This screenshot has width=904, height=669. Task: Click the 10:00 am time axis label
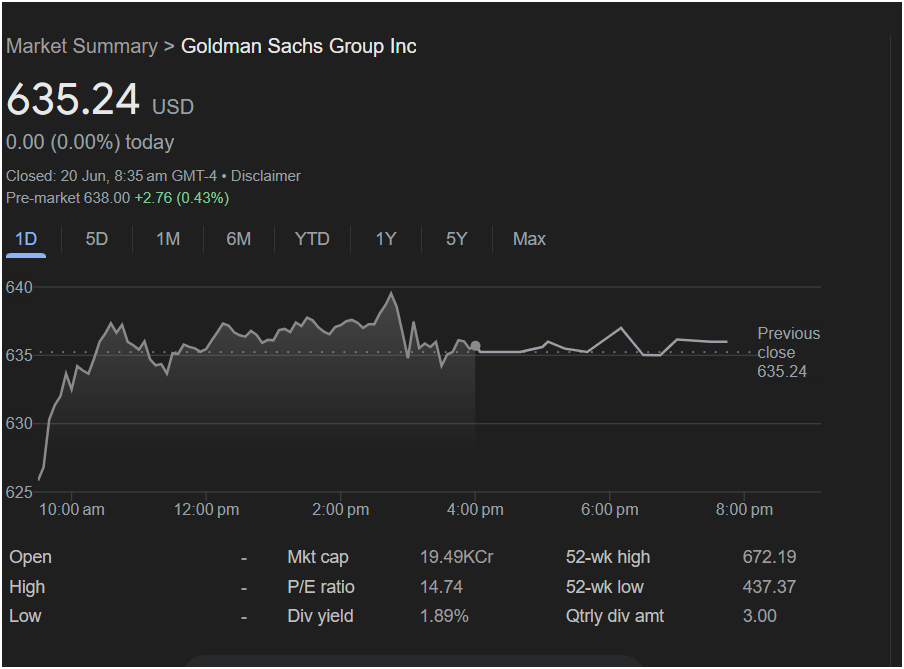71,510
